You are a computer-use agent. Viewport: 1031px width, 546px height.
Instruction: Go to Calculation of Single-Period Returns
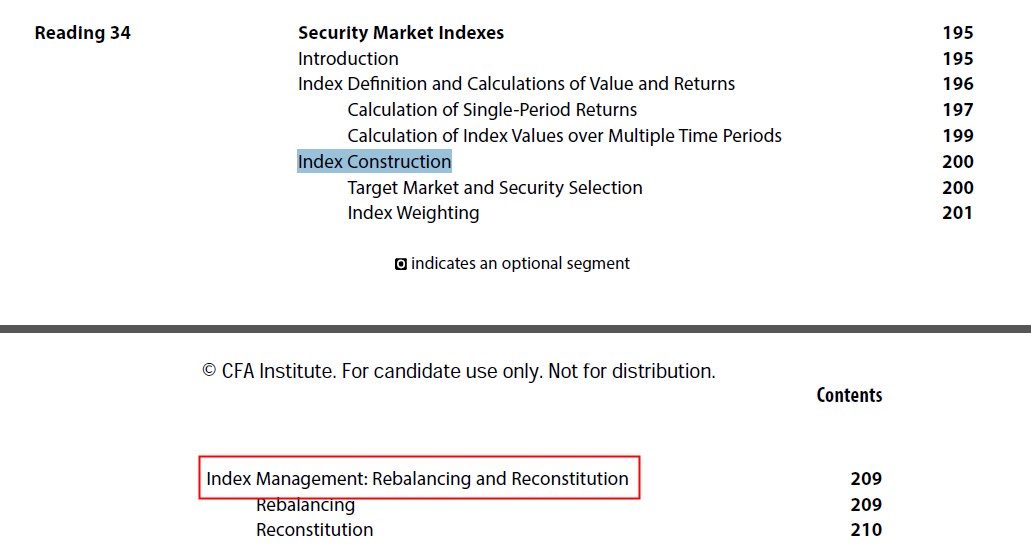tap(492, 110)
